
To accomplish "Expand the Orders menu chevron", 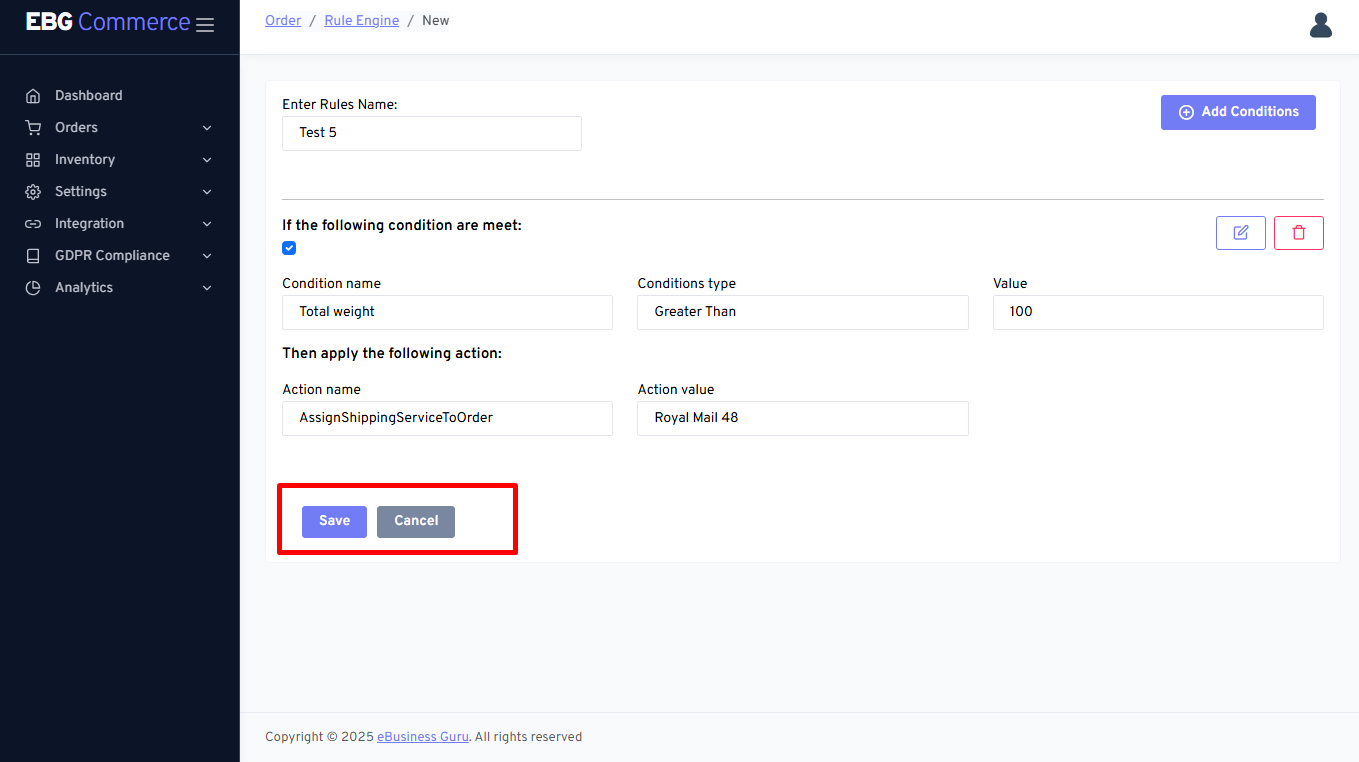I will tap(207, 128).
